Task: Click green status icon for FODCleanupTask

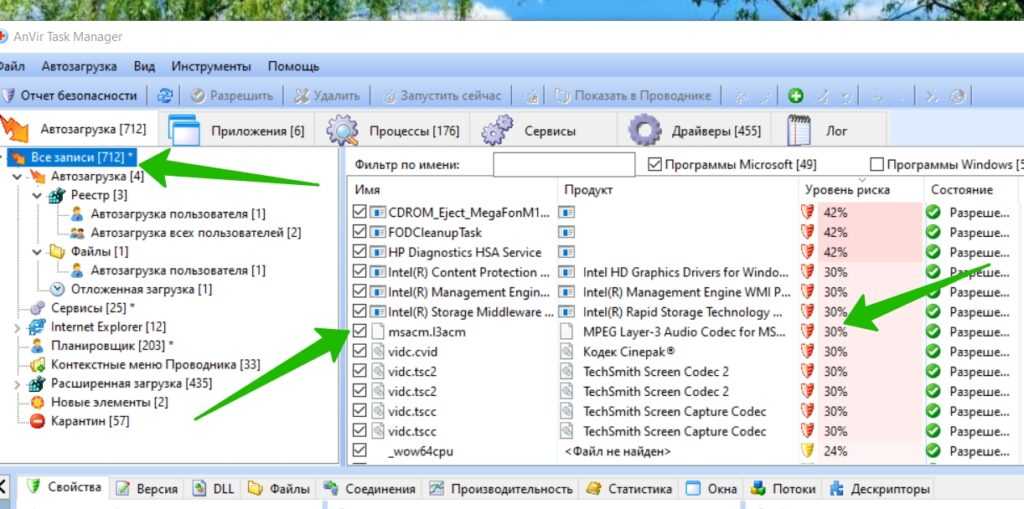Action: coord(933,232)
